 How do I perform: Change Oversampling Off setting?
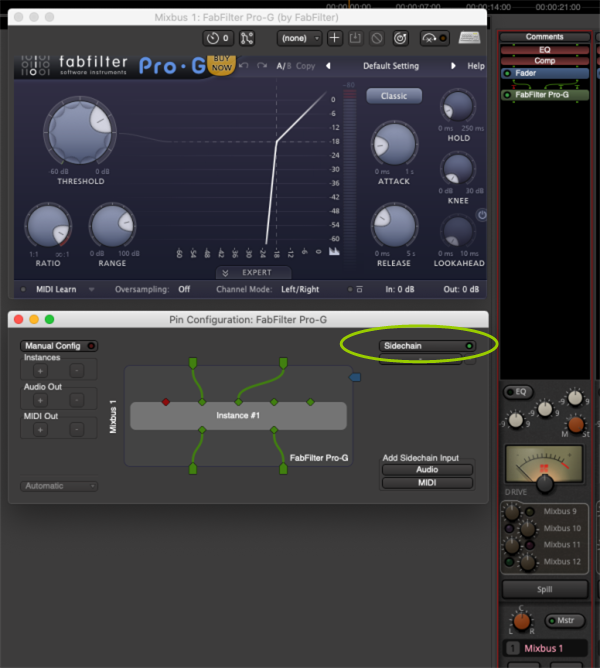point(184,289)
